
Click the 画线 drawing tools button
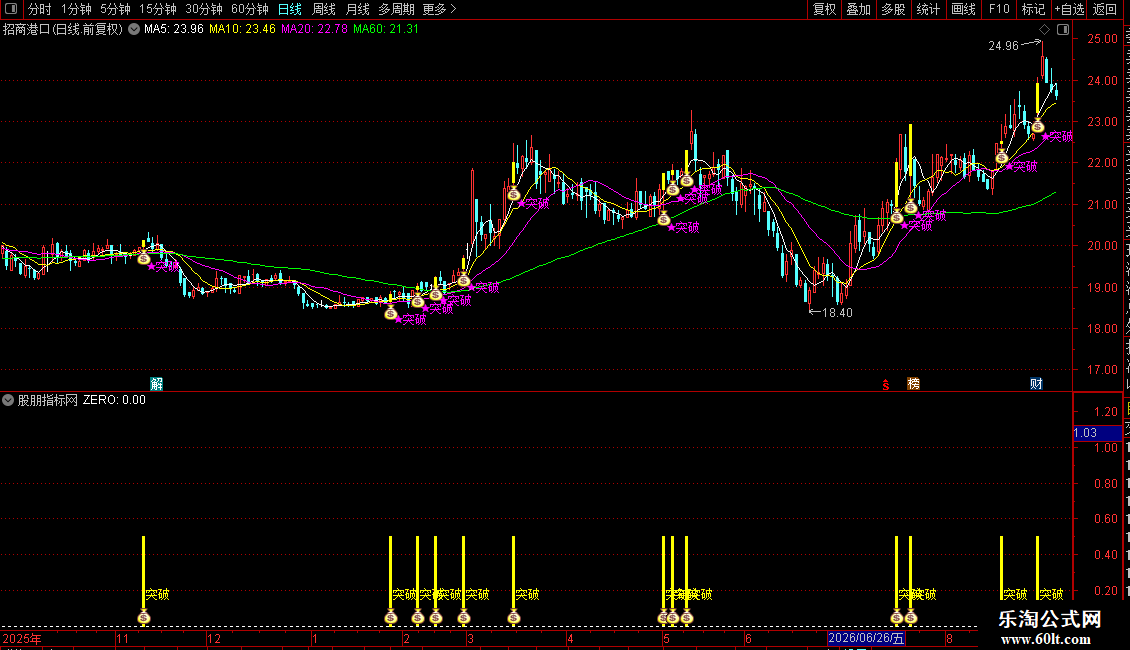pos(963,9)
